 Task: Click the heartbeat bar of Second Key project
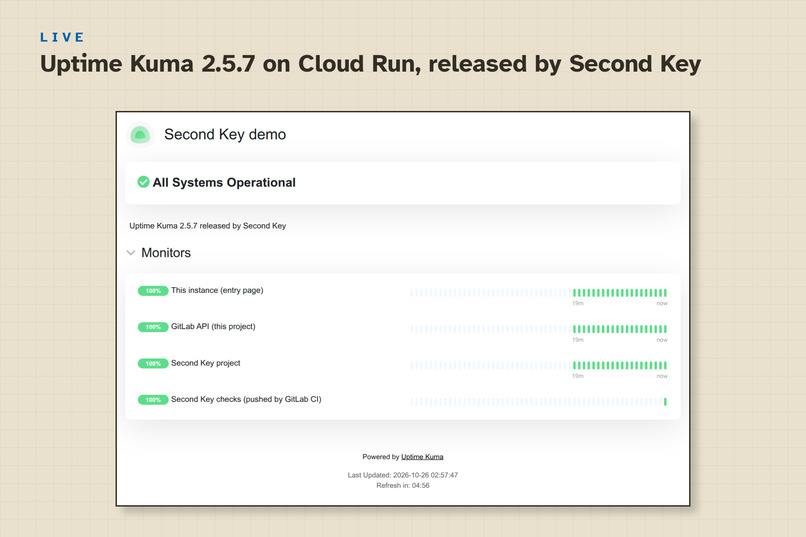pyautogui.click(x=539, y=365)
